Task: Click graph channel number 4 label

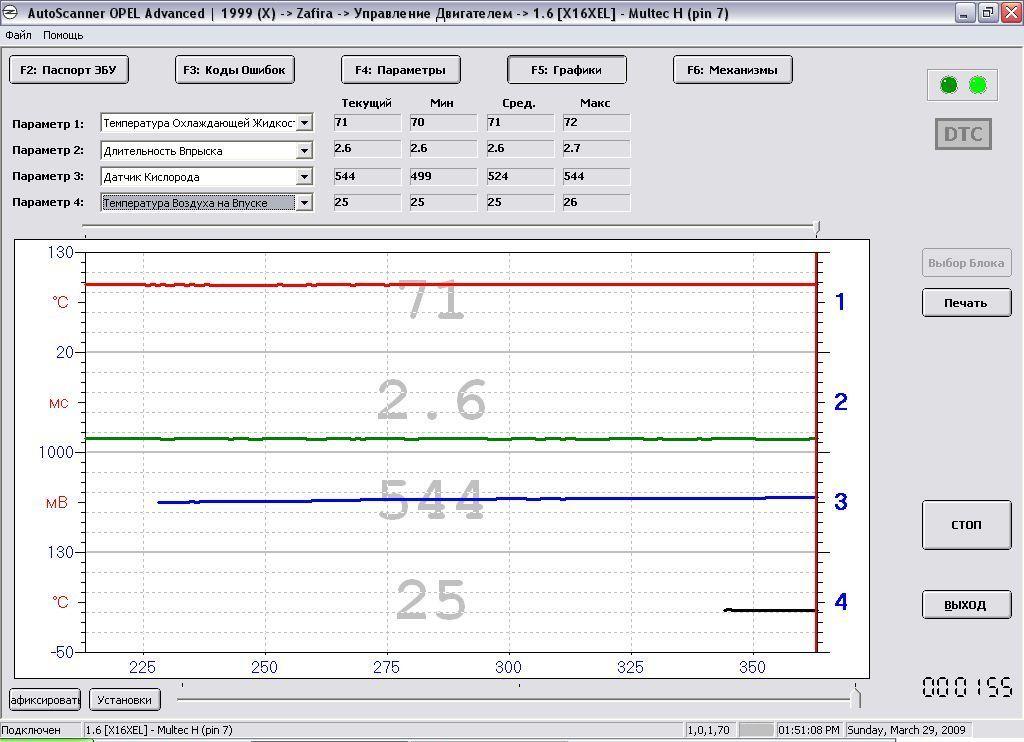Action: (840, 602)
